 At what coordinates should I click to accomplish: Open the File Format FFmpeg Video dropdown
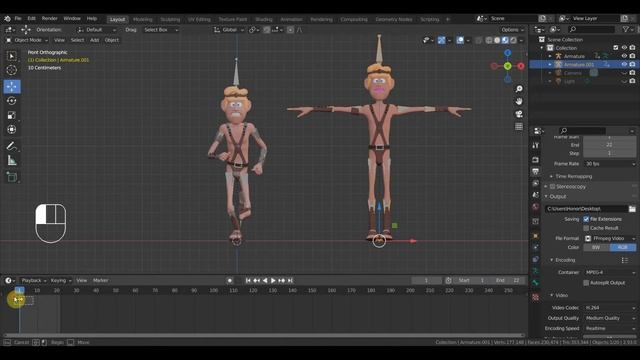pyautogui.click(x=610, y=238)
